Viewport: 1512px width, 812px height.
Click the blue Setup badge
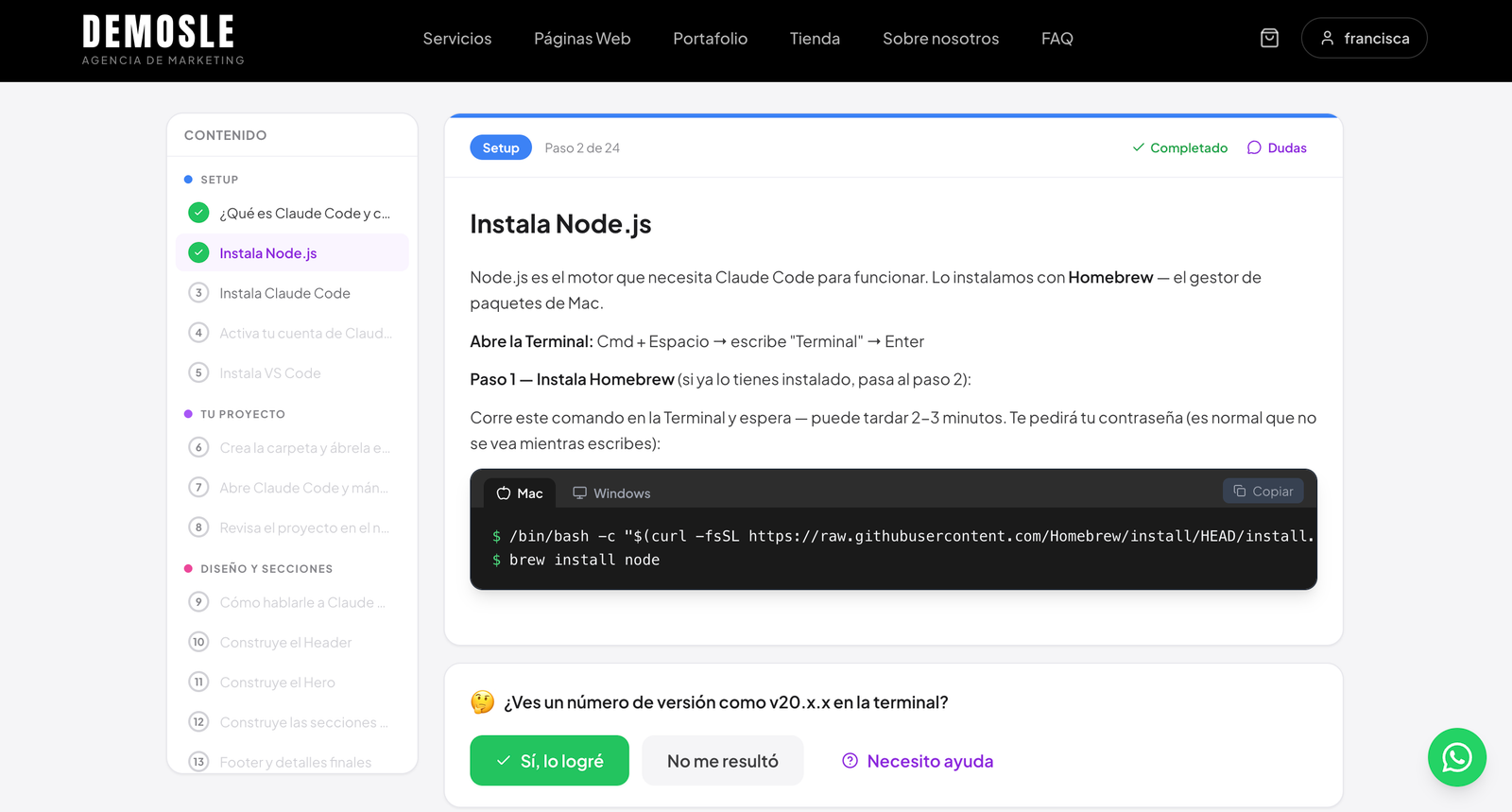click(501, 147)
